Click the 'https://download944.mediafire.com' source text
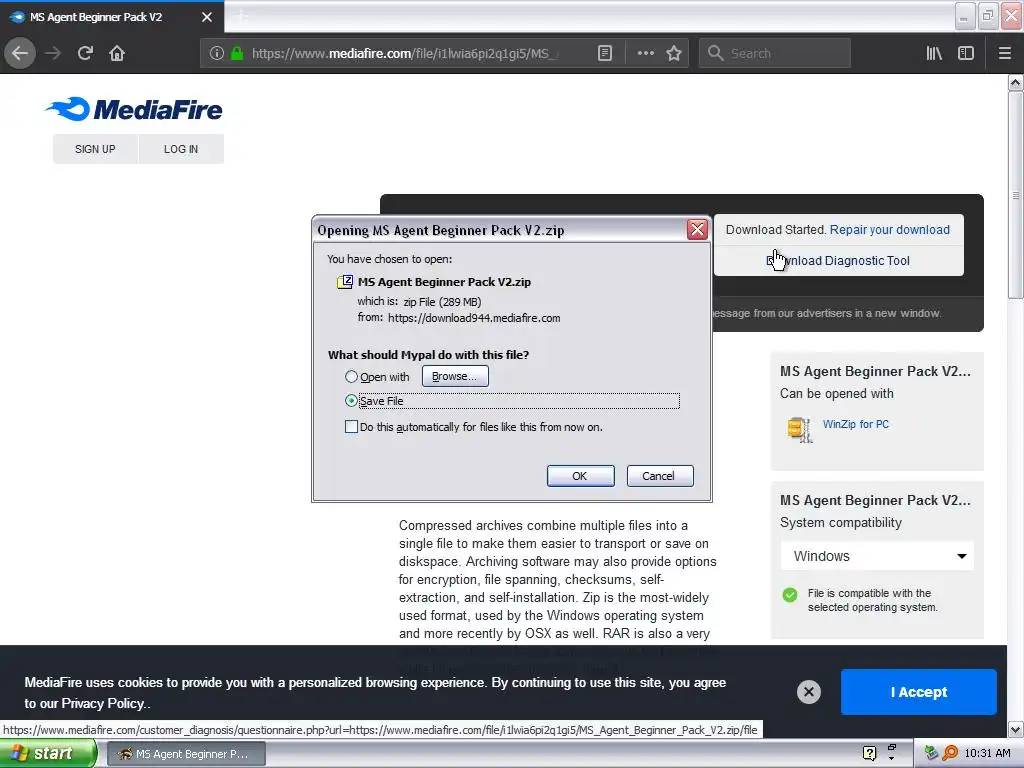 point(474,318)
